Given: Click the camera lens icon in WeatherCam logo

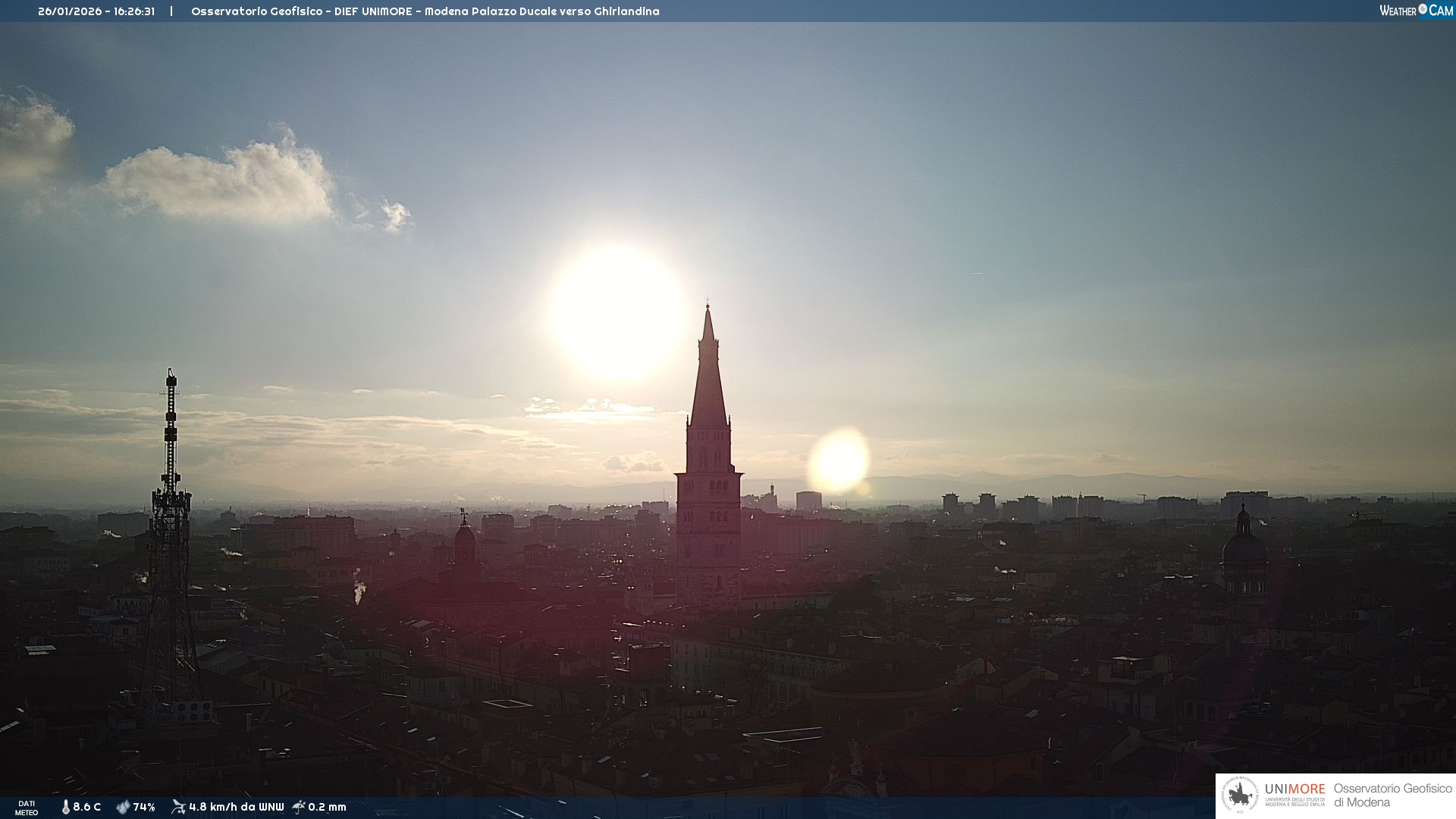Looking at the screenshot, I should (1423, 9).
